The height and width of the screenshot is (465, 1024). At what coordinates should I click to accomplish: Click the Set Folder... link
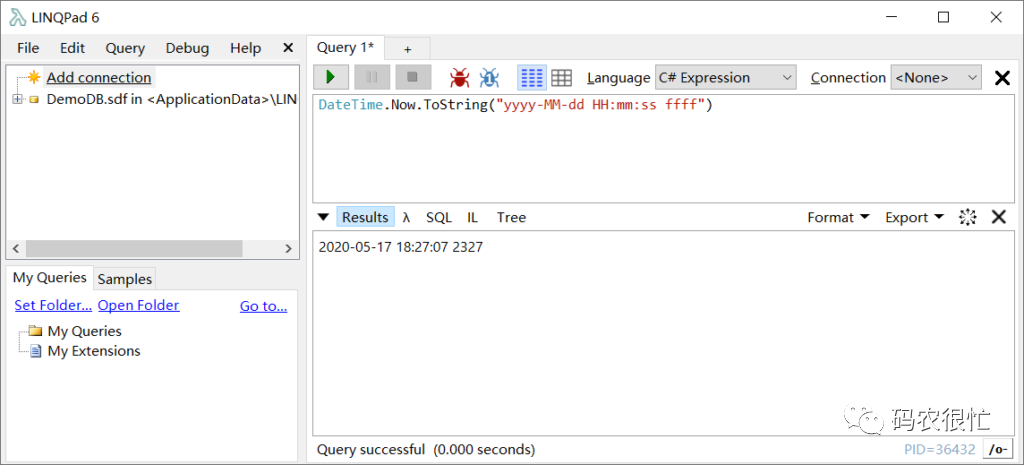54,305
